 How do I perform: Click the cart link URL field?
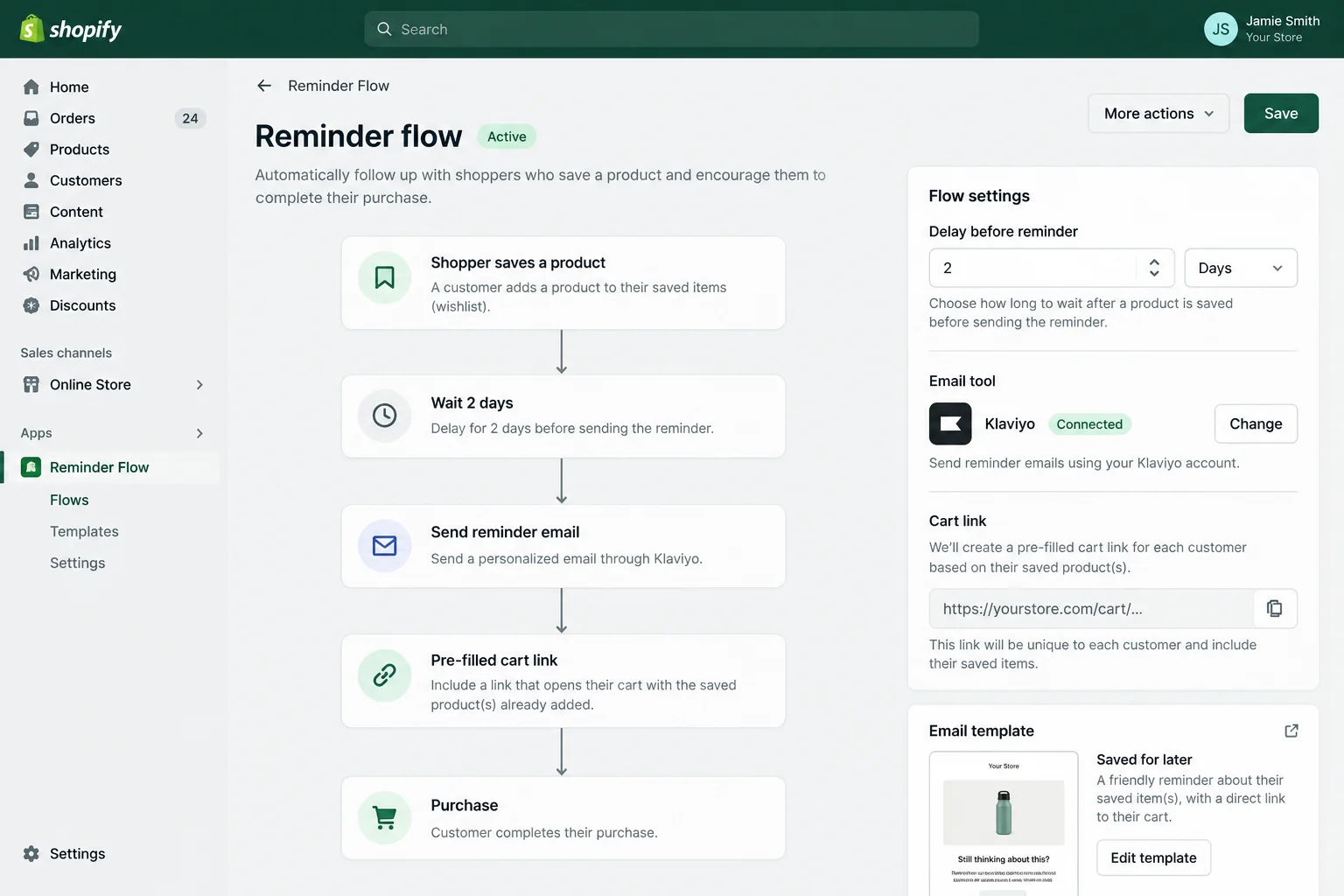[x=1092, y=608]
